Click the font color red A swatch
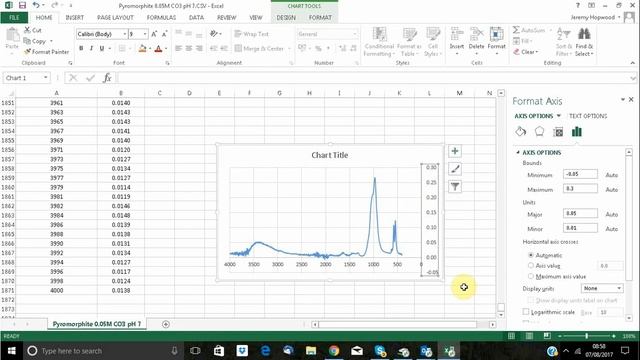 tap(159, 49)
